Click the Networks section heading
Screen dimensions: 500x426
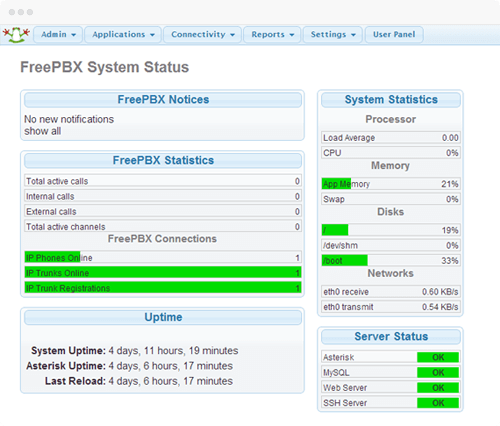click(391, 273)
